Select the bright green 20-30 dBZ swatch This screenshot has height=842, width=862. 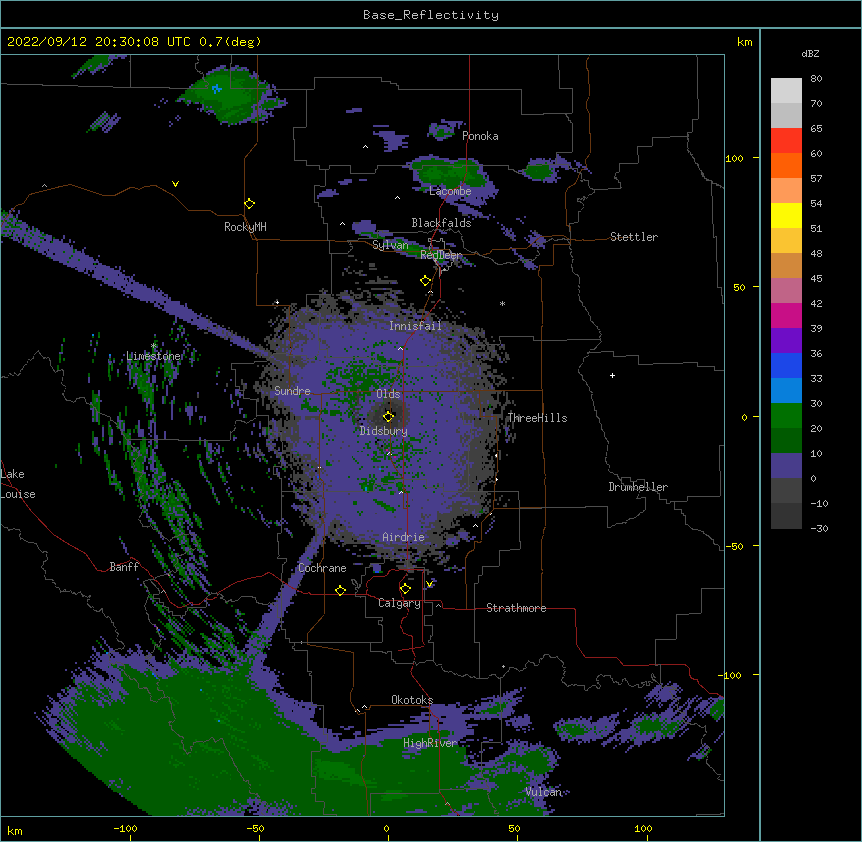coord(786,415)
